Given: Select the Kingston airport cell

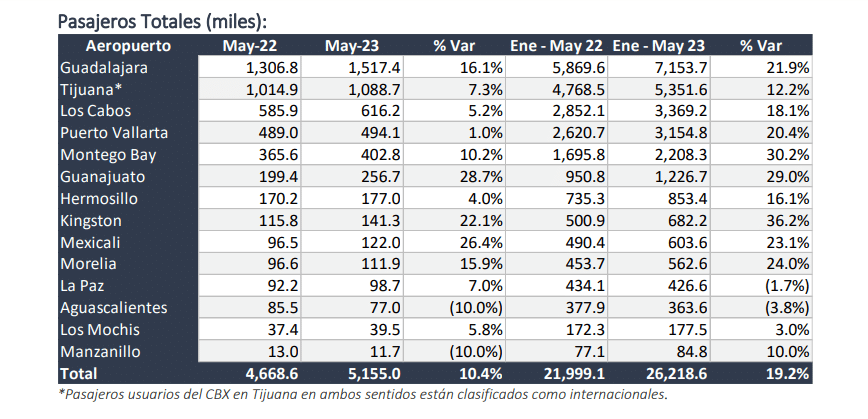Looking at the screenshot, I should tap(91, 220).
